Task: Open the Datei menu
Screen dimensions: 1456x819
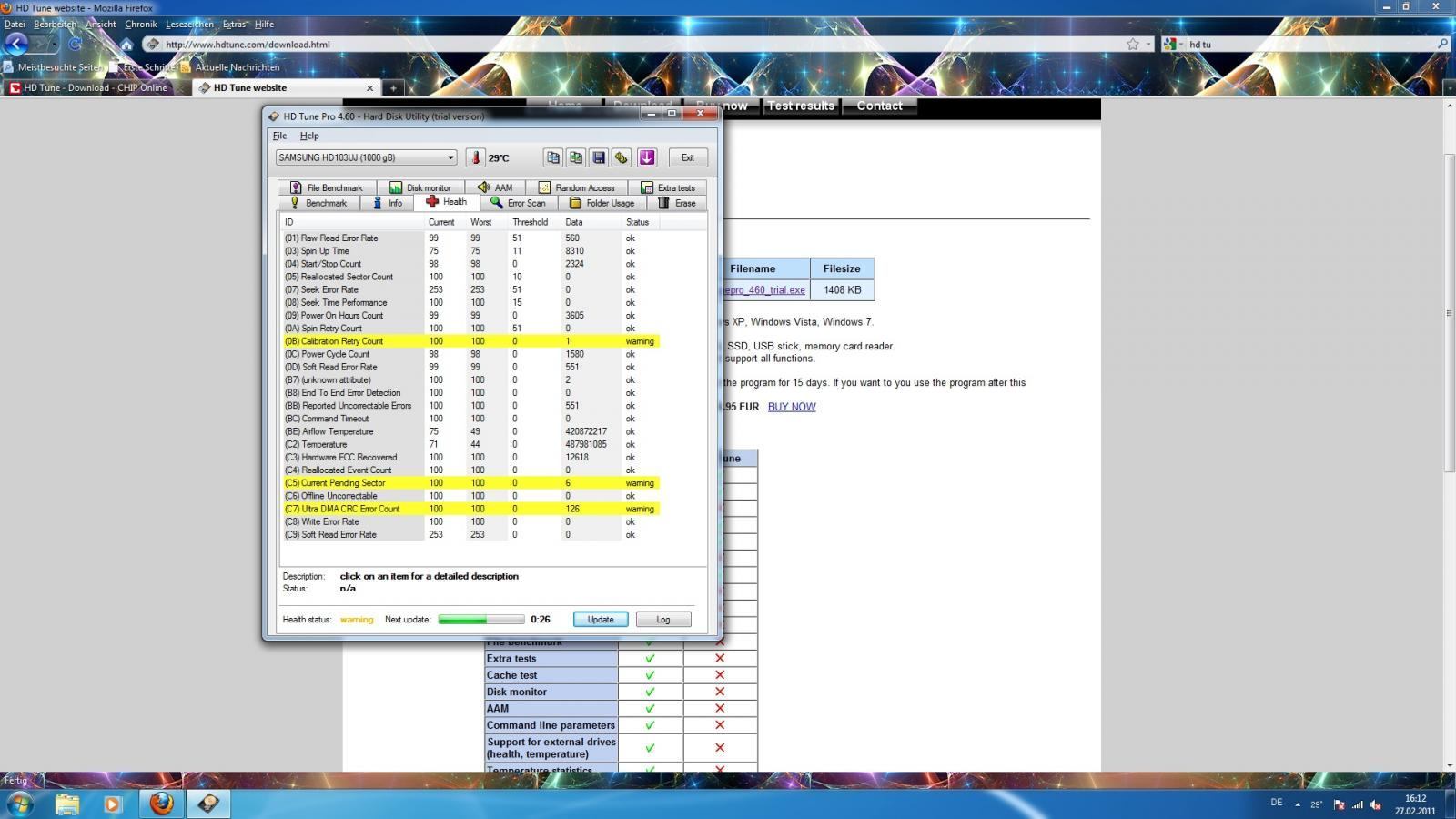Action: pyautogui.click(x=15, y=25)
